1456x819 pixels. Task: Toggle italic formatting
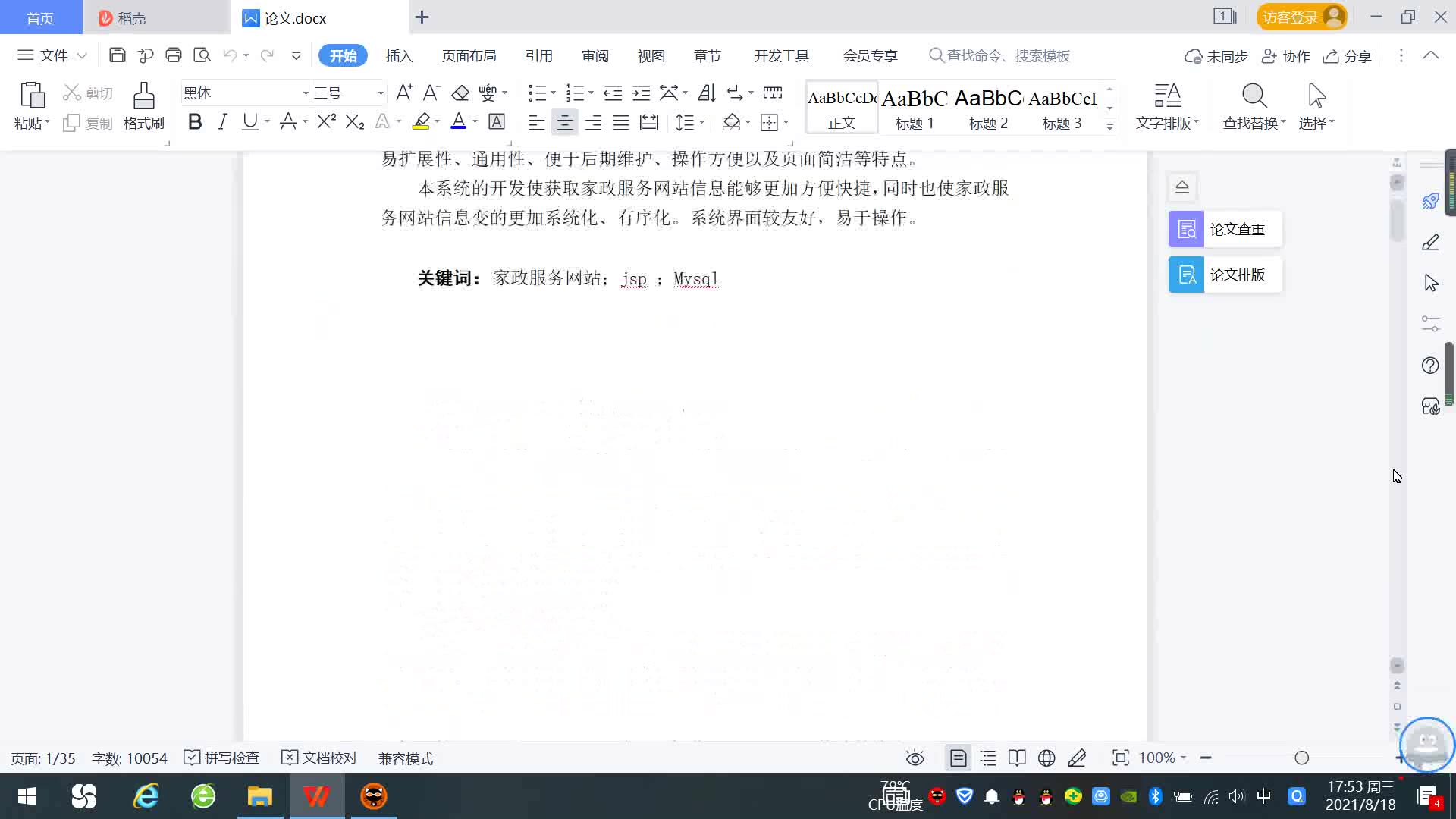222,121
